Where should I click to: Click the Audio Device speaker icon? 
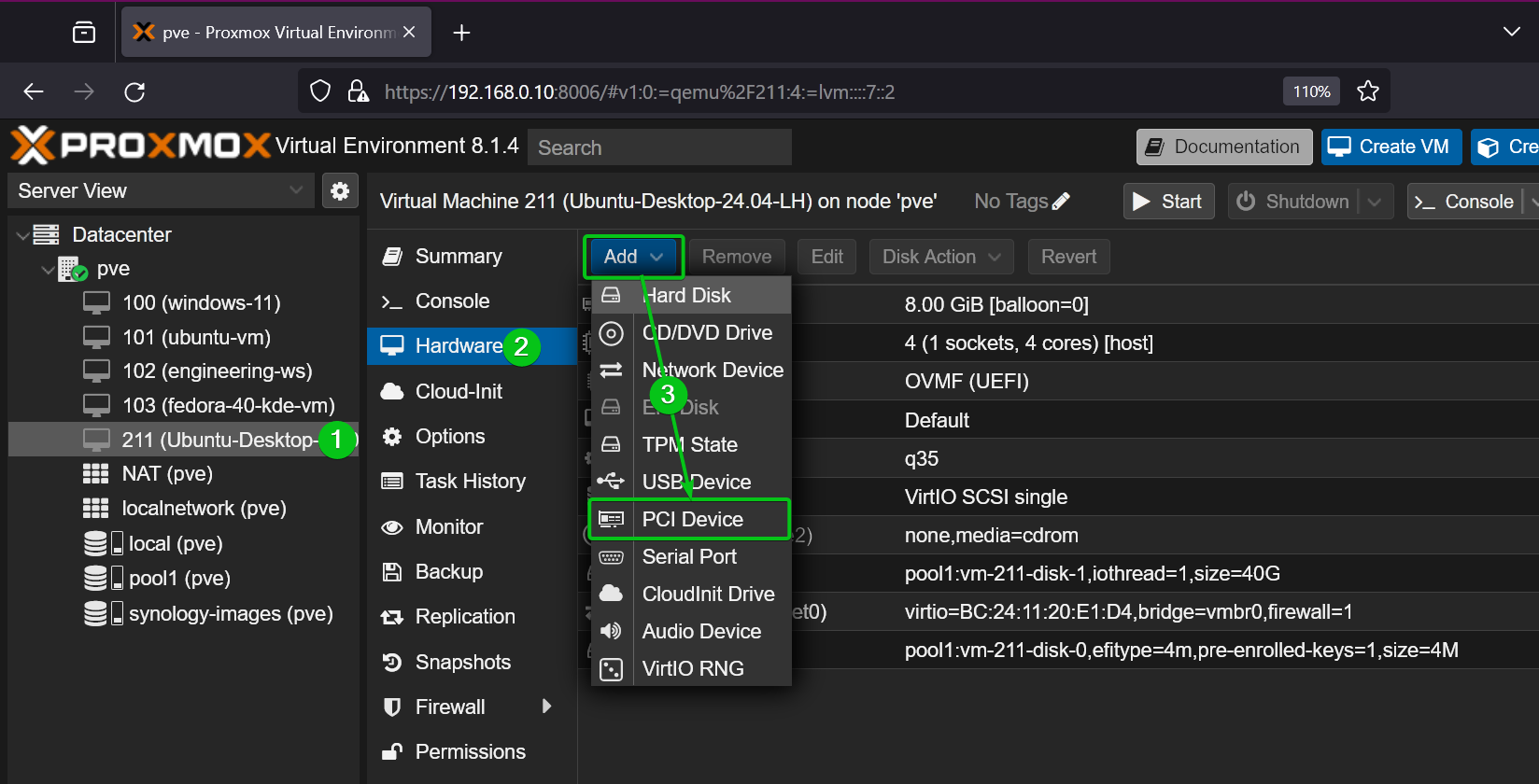pyautogui.click(x=611, y=631)
